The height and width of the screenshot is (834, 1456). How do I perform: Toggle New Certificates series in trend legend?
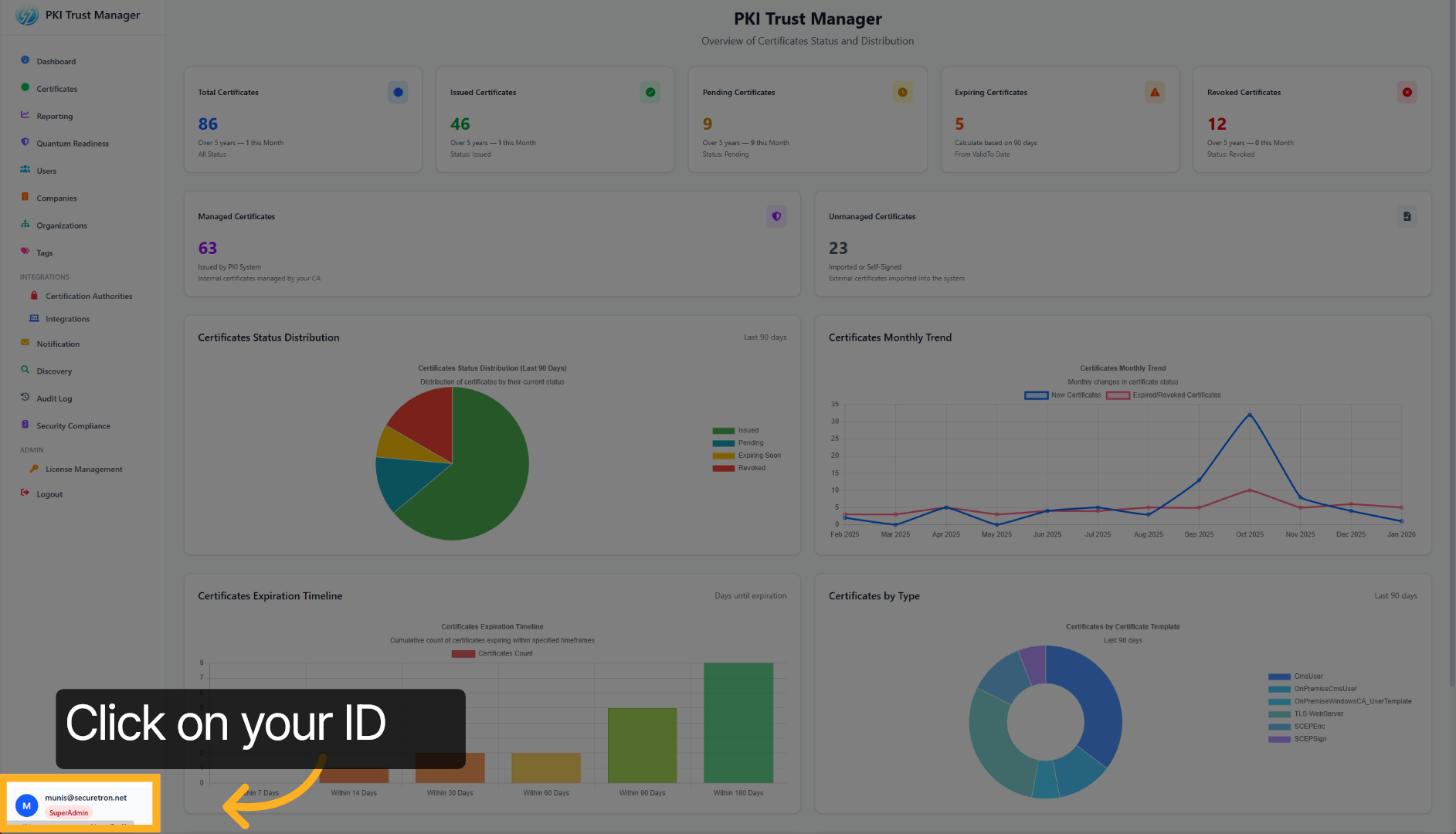[1063, 395]
